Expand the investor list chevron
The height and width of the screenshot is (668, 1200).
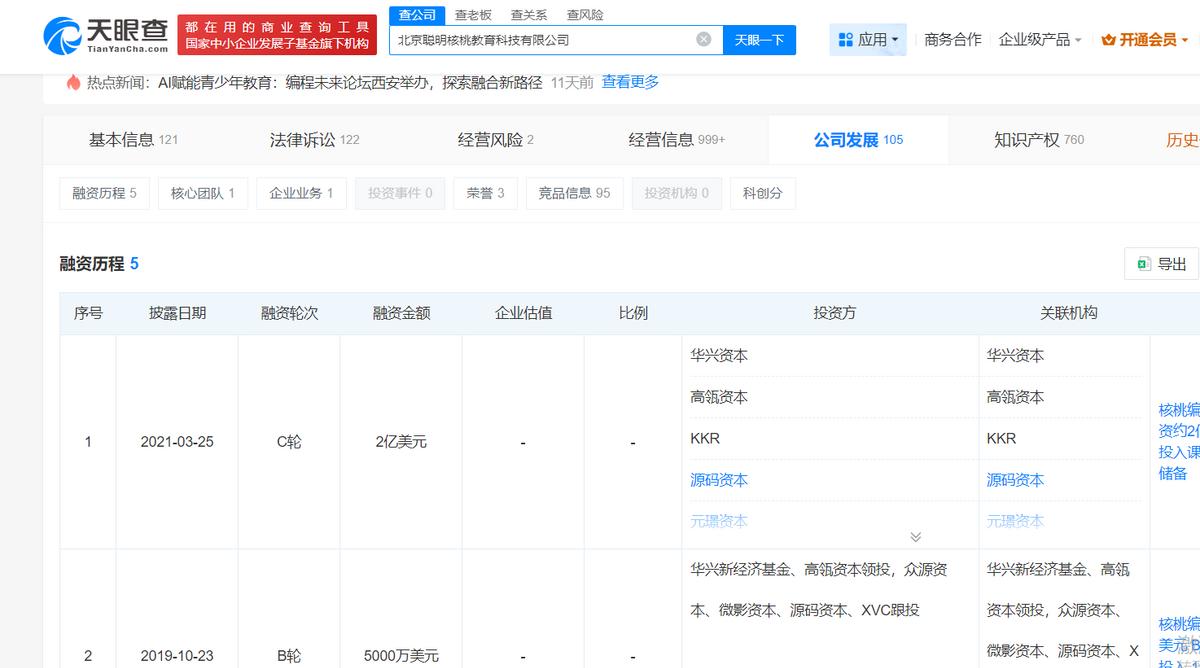pos(915,537)
